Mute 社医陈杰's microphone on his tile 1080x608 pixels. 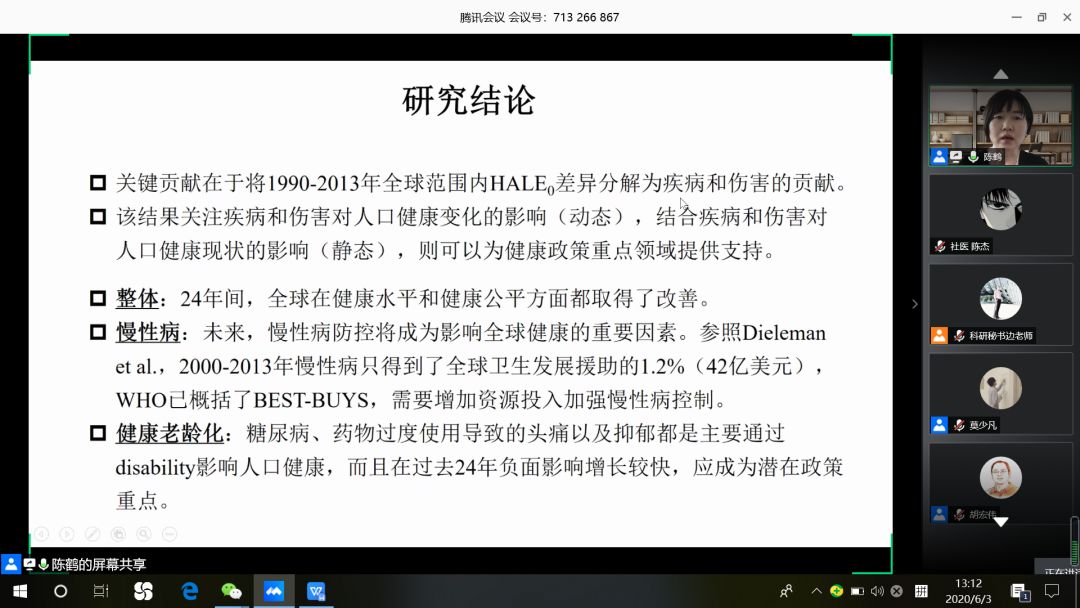pos(940,245)
